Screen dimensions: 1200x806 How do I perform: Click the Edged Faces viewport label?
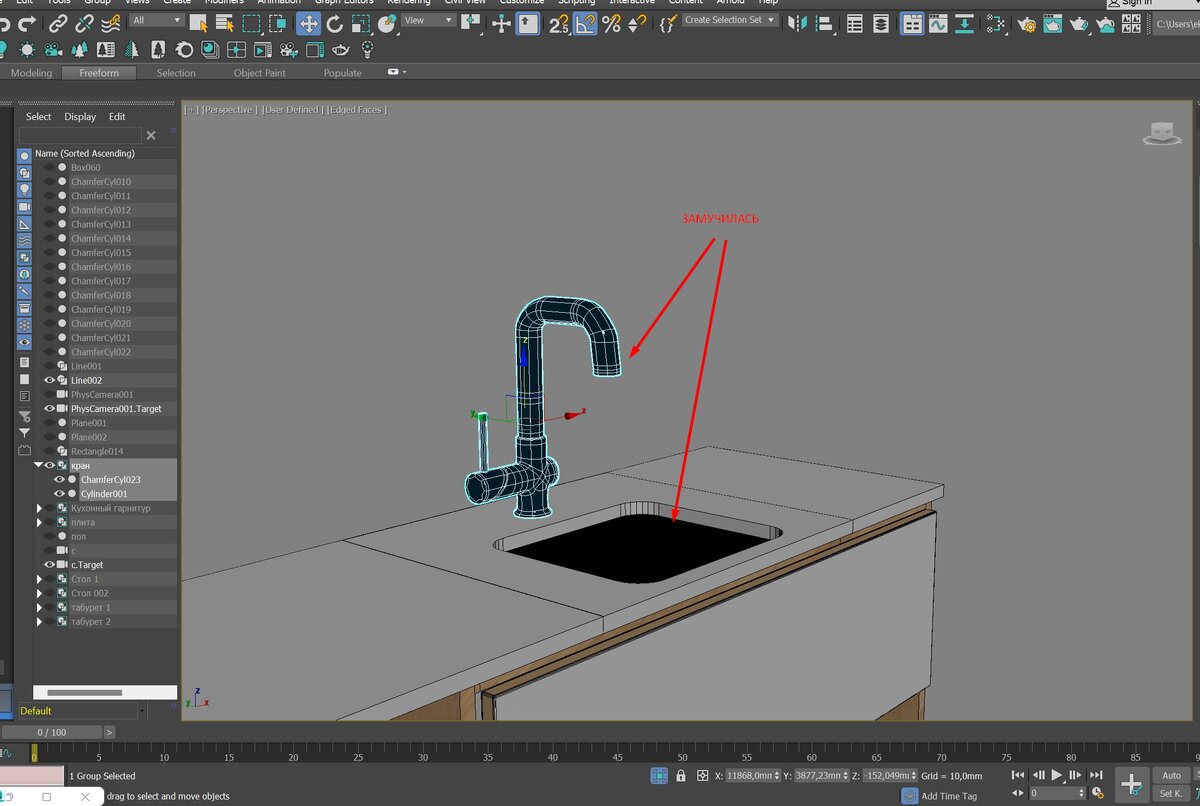(x=357, y=110)
